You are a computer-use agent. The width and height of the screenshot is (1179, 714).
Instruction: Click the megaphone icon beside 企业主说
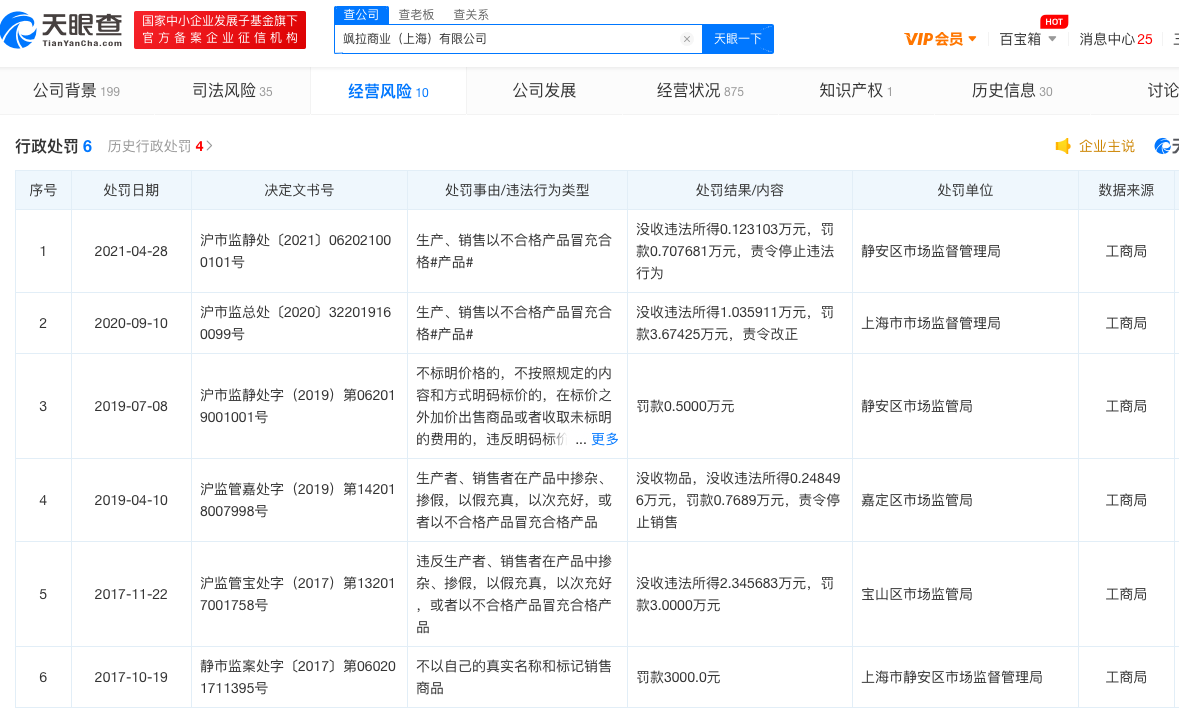tap(1063, 146)
